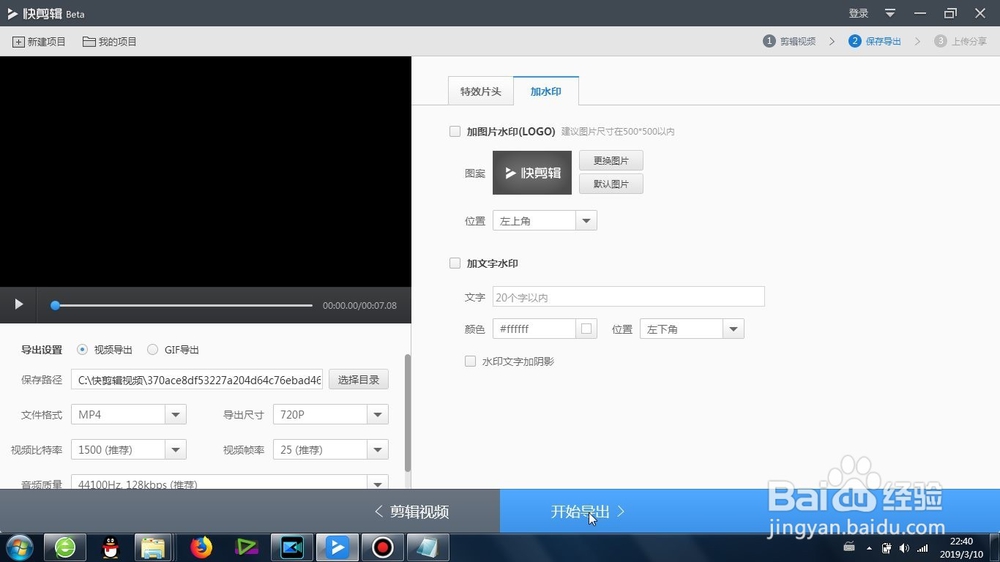The image size is (1000, 562).
Task: Select GIF导出 radio button
Action: [x=152, y=350]
